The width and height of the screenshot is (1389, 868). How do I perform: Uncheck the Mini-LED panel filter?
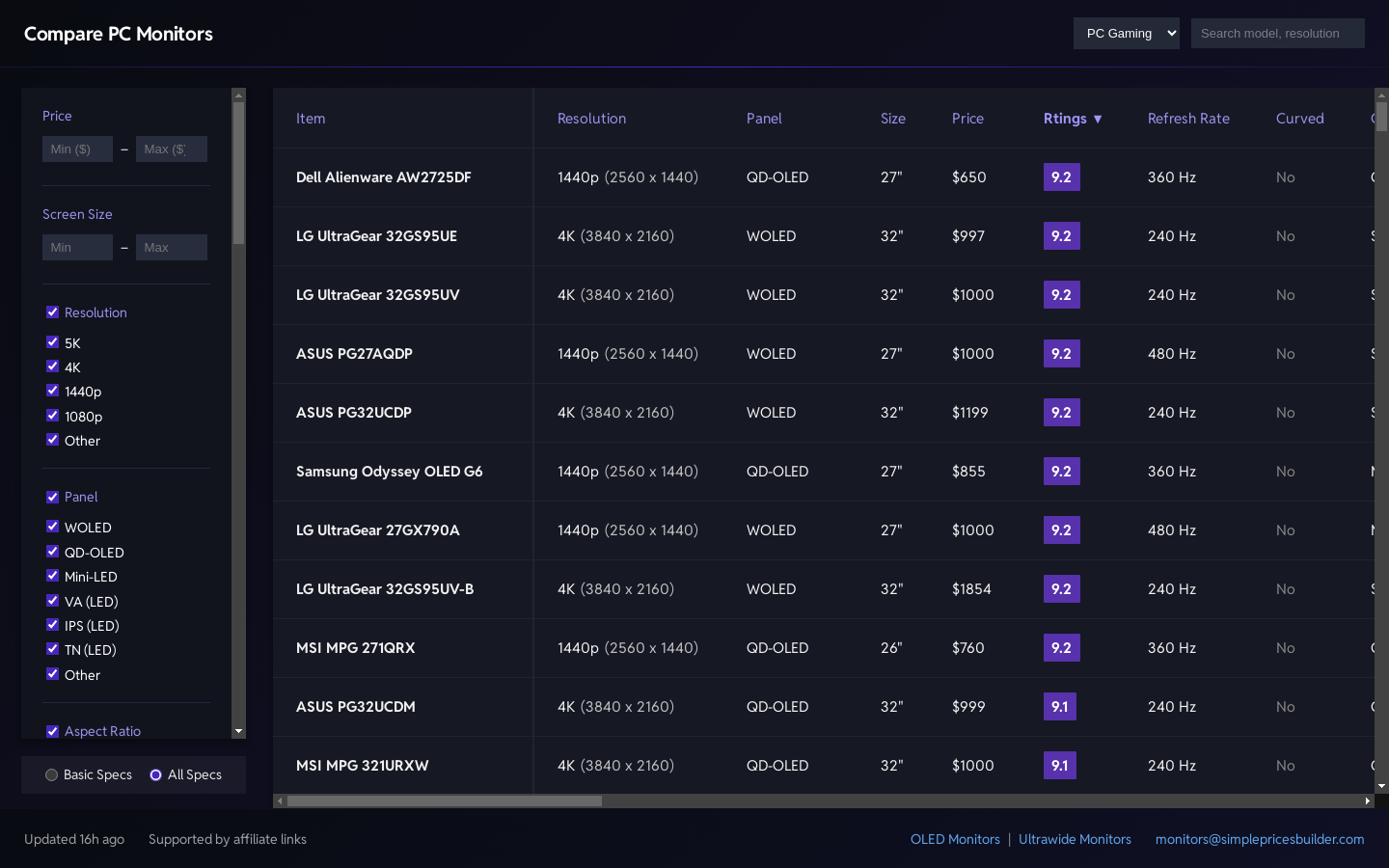coord(52,575)
